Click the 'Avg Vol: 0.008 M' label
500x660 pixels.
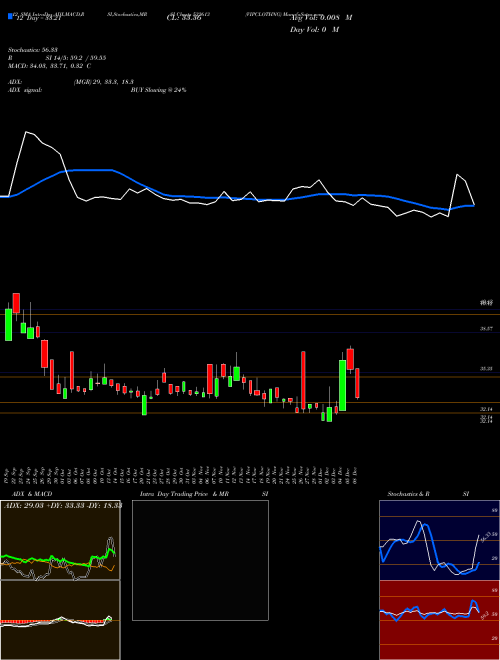click(x=321, y=18)
